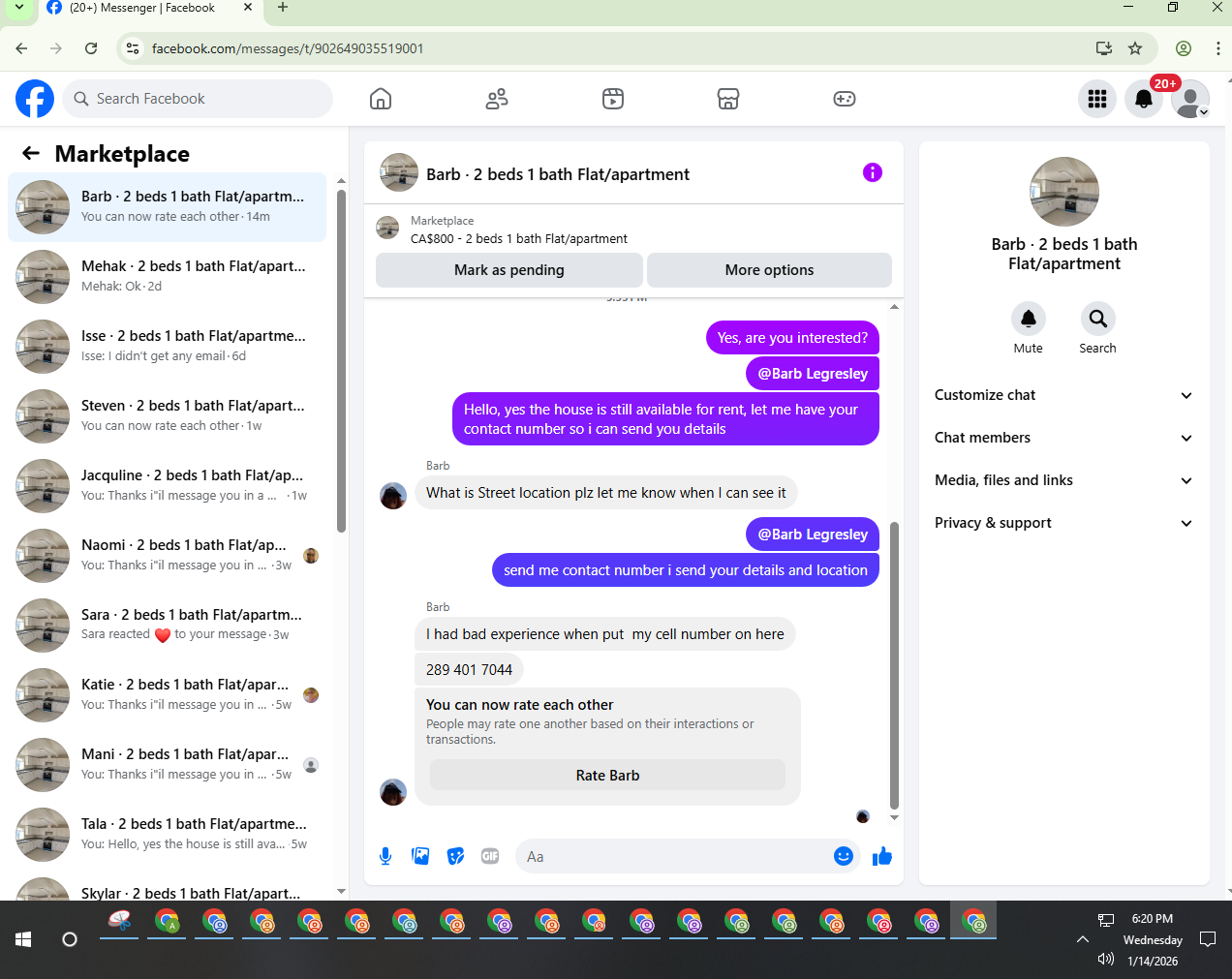Click the install app icon in address bar
1232x979 pixels.
(x=1104, y=48)
